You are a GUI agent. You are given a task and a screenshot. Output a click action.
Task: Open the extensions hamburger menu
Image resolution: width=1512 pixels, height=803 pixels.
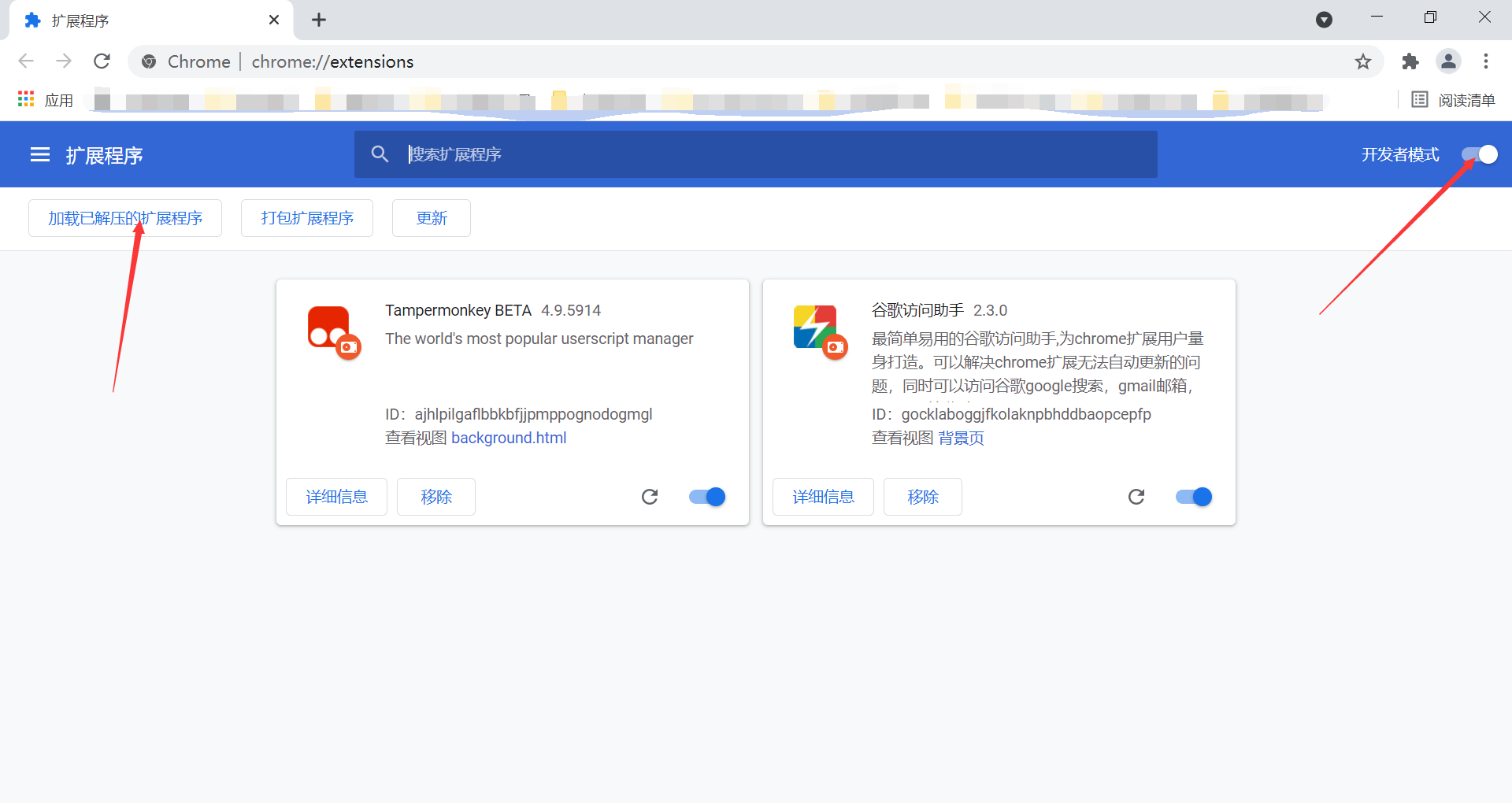(40, 155)
